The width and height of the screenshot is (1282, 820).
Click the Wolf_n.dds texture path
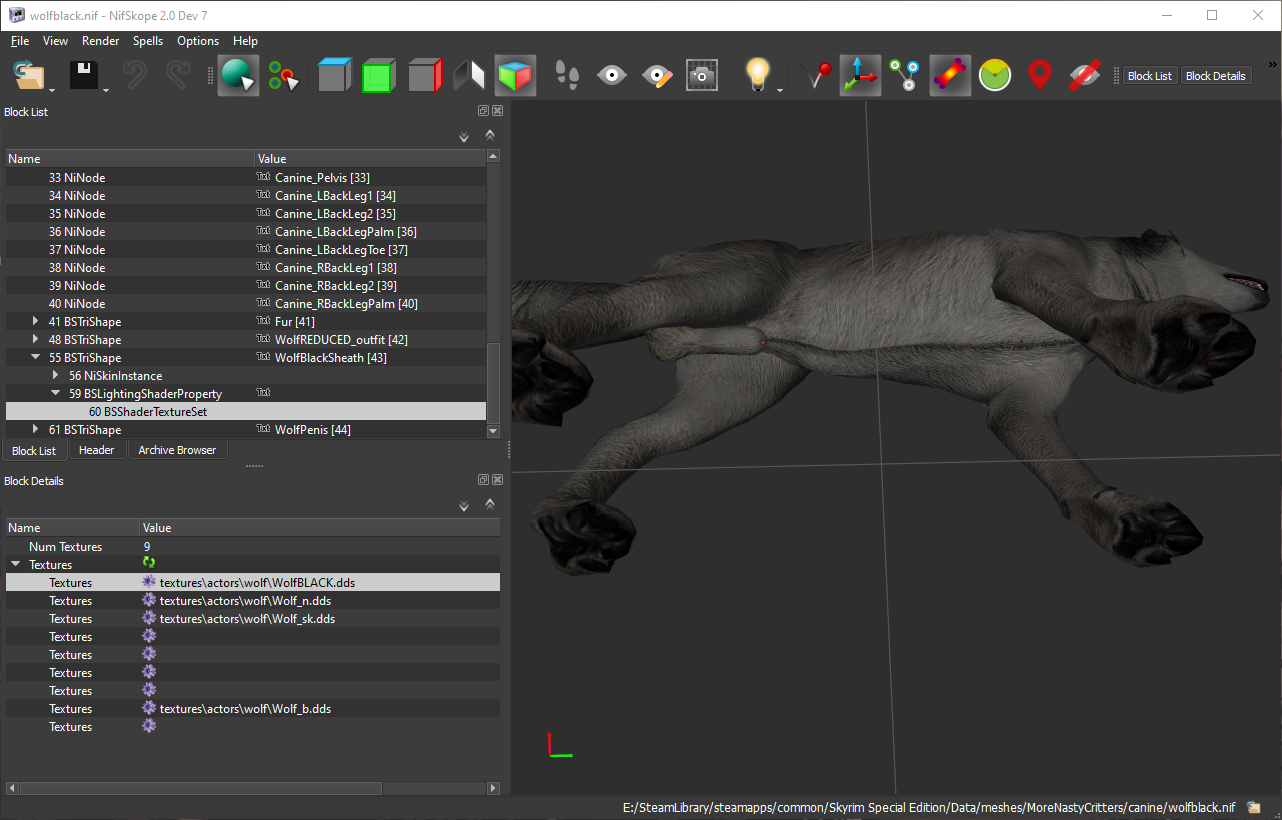(245, 601)
